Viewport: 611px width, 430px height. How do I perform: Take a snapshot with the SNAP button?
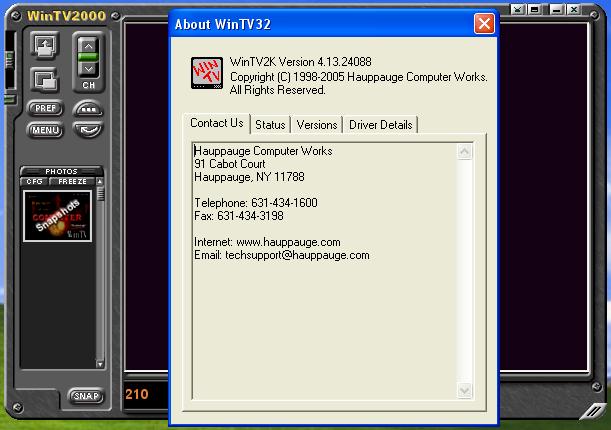(x=86, y=396)
